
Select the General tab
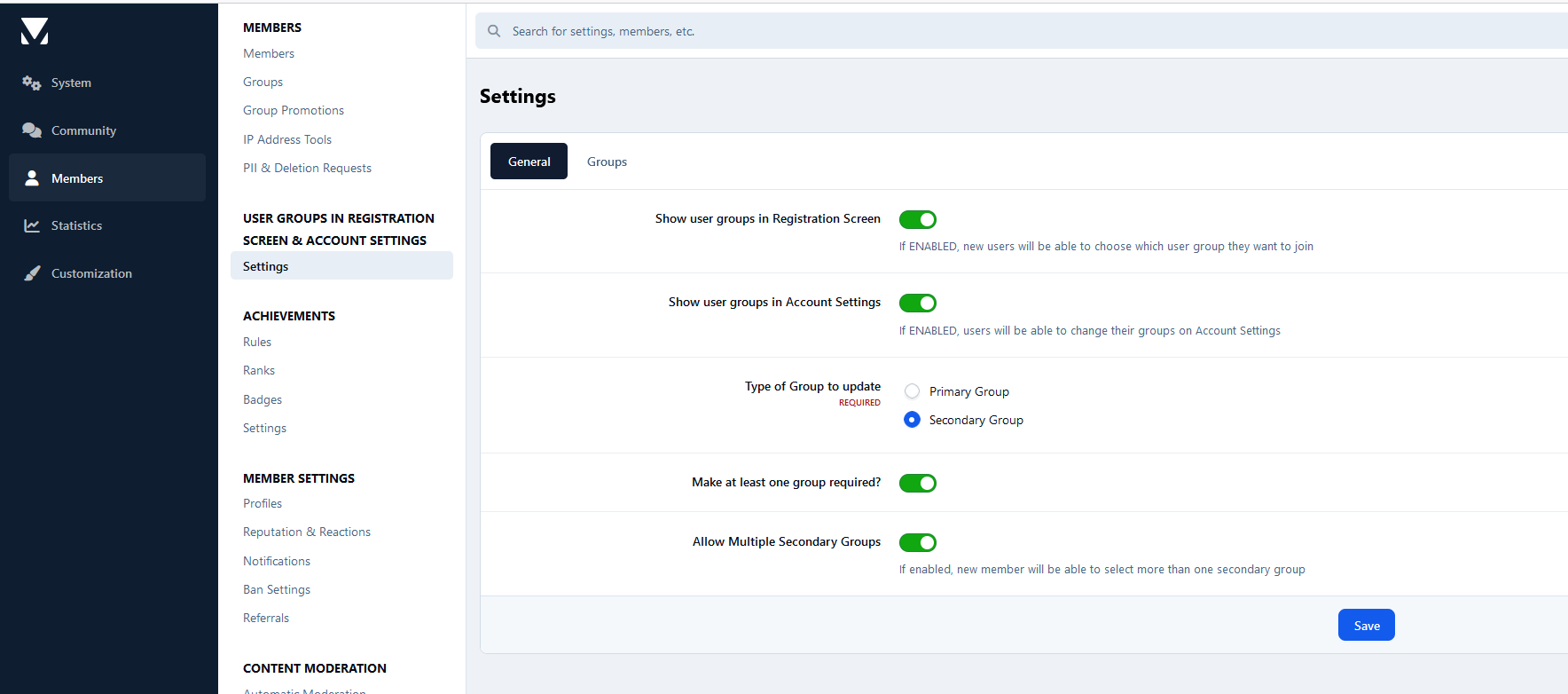[x=529, y=162]
